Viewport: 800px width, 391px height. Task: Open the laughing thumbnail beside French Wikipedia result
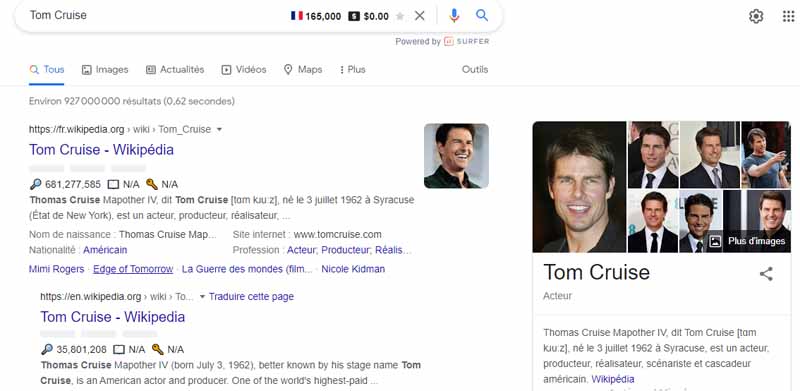(x=456, y=156)
